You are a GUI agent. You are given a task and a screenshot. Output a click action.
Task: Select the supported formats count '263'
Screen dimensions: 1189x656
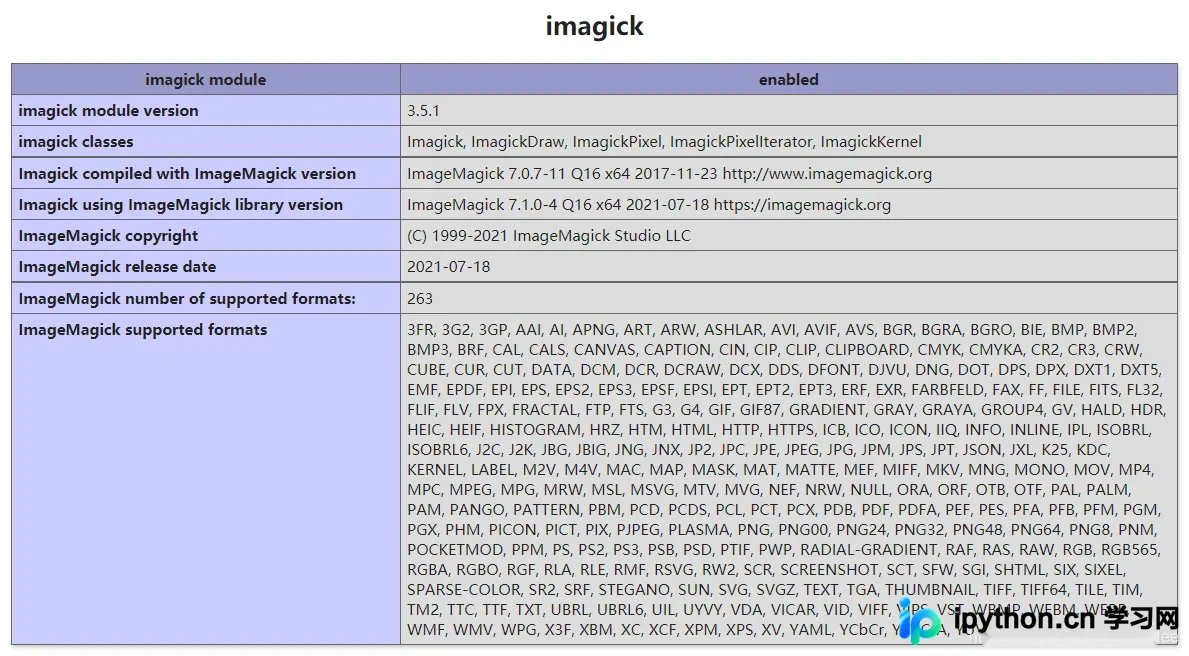[x=420, y=299]
